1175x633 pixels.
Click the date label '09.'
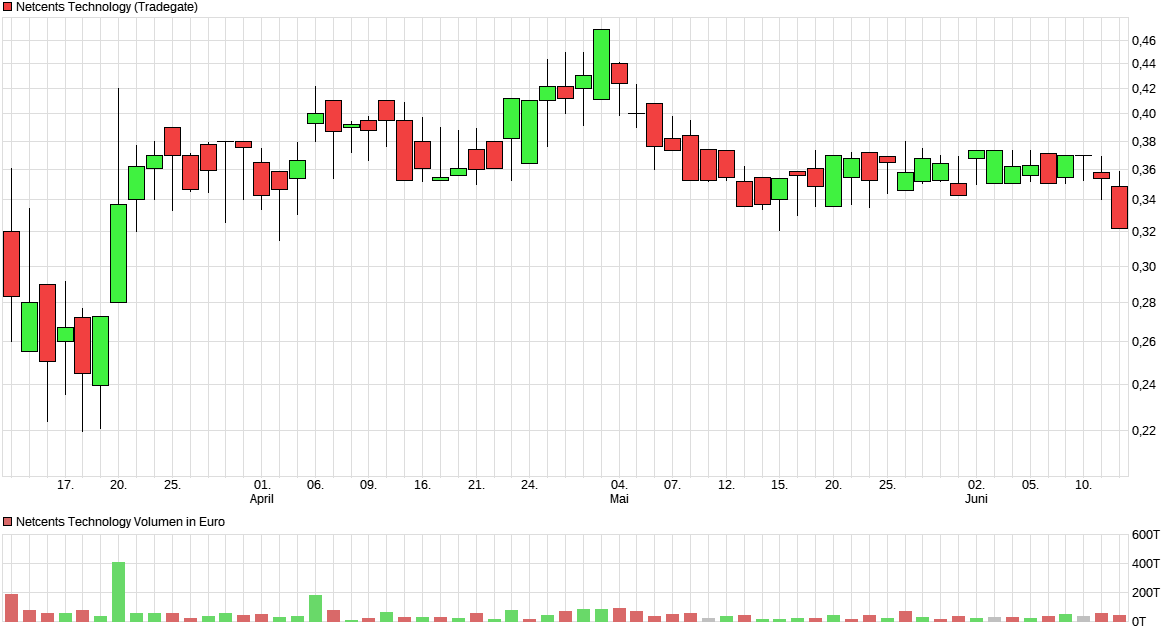(x=368, y=485)
